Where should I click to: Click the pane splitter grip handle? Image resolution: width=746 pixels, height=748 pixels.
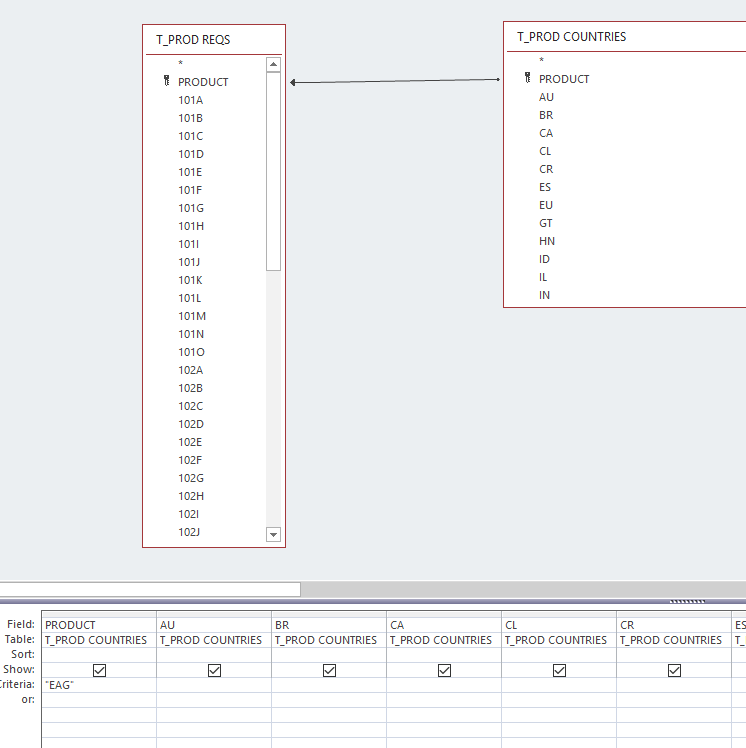pos(687,601)
